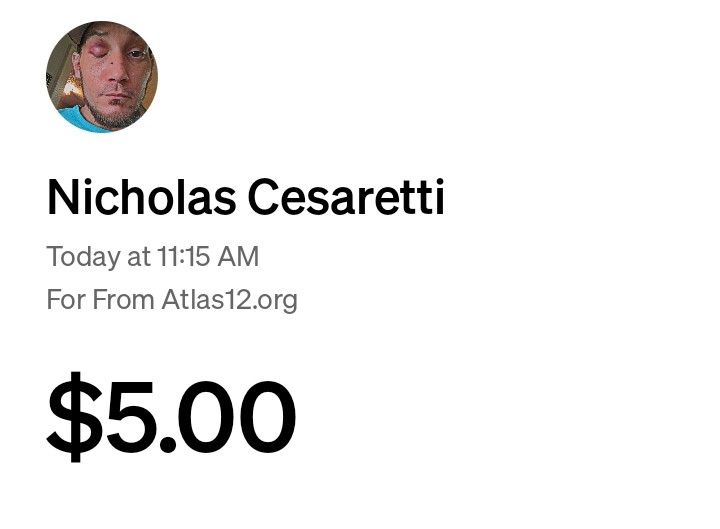Click the payment note For From Atlas12.org
The image size is (720, 529).
[171, 300]
